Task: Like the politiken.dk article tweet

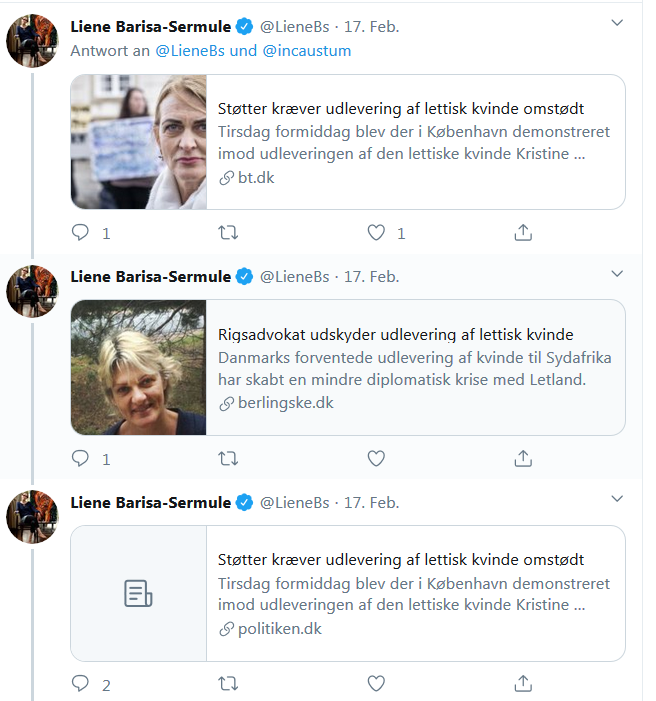Action: (376, 683)
